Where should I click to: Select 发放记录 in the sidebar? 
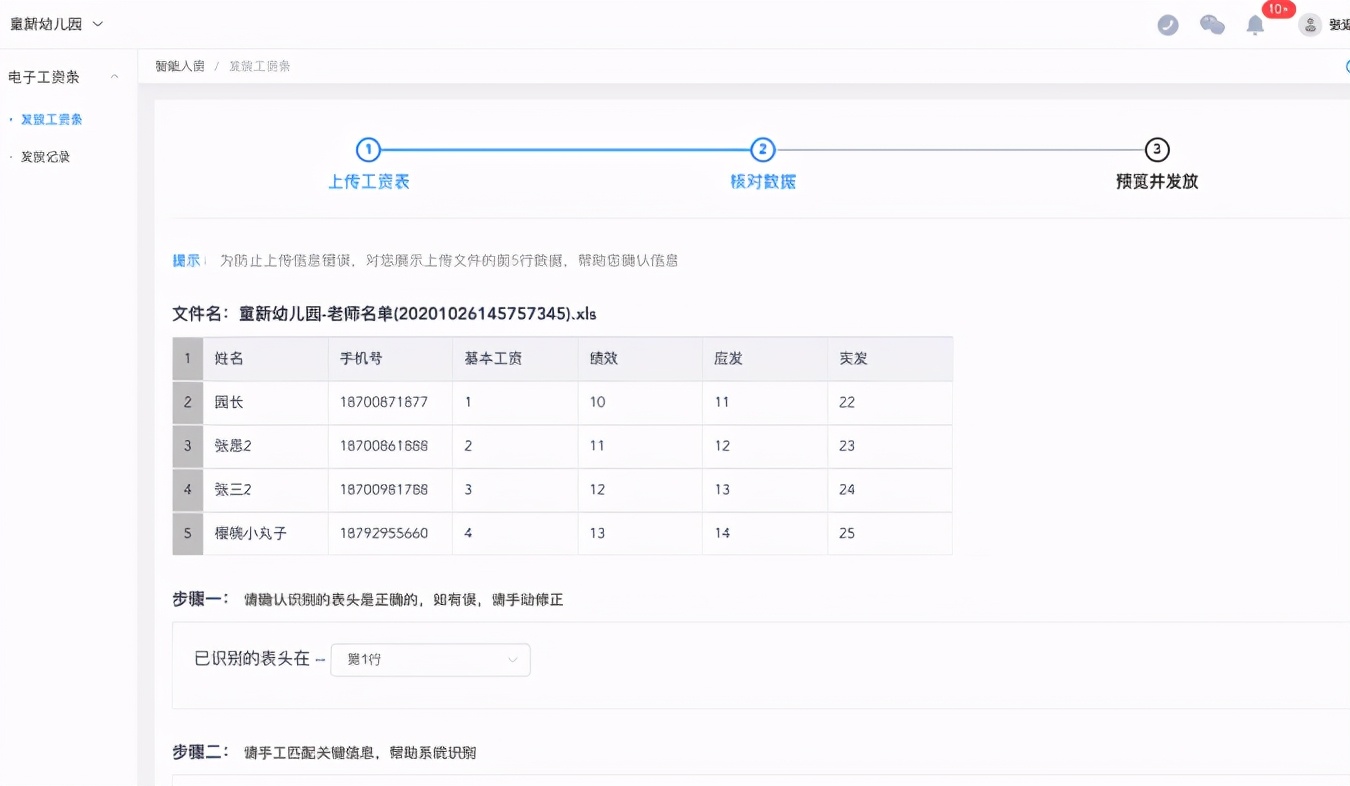coord(45,157)
